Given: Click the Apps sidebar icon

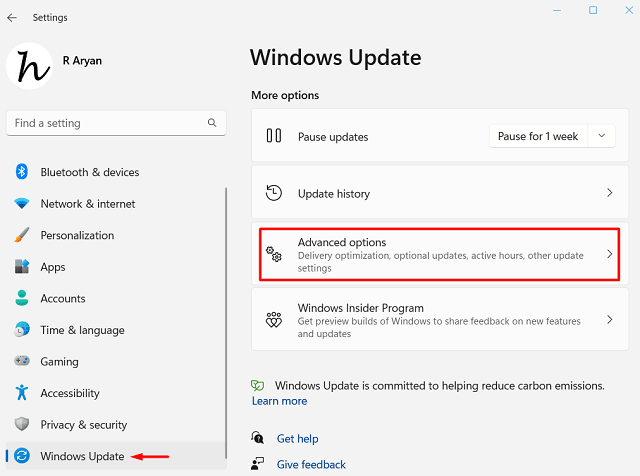Looking at the screenshot, I should coord(21,267).
